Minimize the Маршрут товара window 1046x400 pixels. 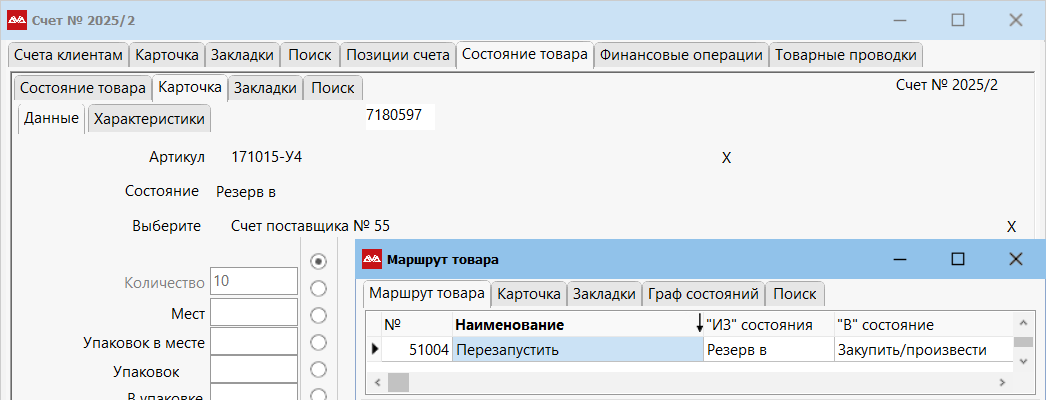click(899, 259)
